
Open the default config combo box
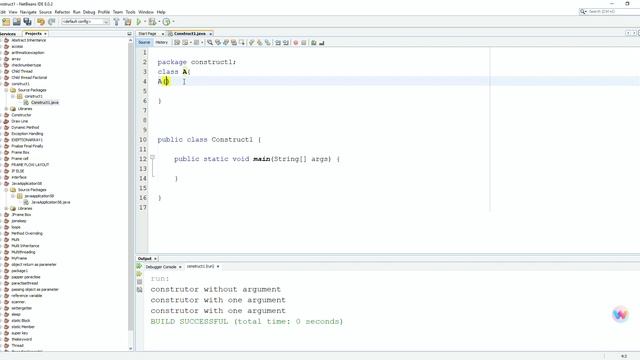tap(85, 22)
